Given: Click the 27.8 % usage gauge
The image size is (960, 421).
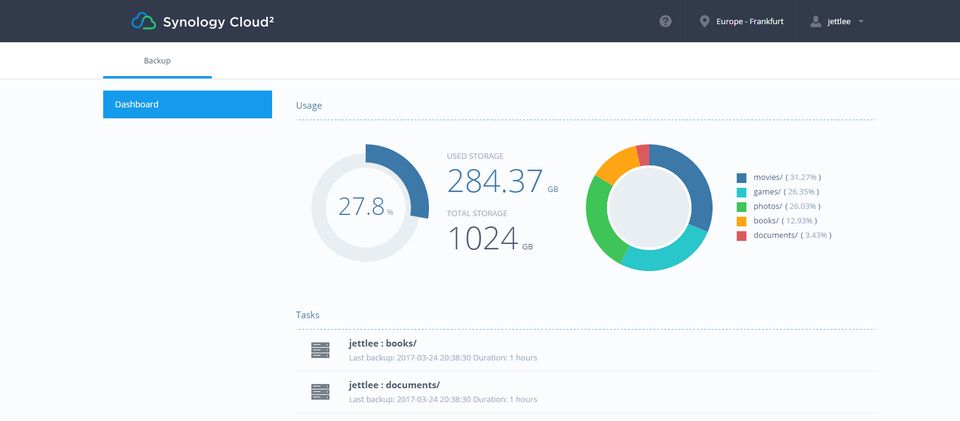Looking at the screenshot, I should 370,203.
